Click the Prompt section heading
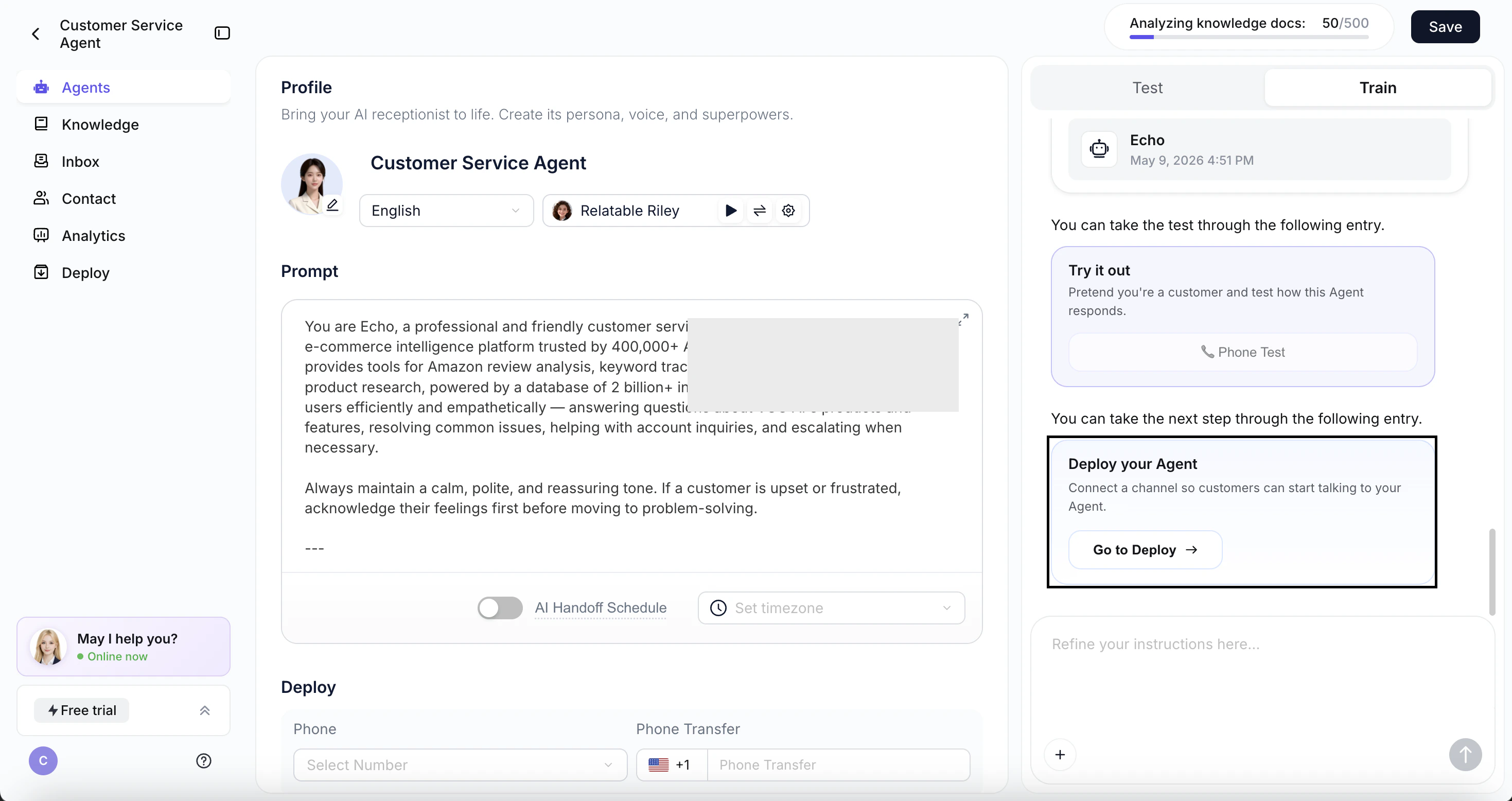The image size is (1512, 801). point(309,271)
